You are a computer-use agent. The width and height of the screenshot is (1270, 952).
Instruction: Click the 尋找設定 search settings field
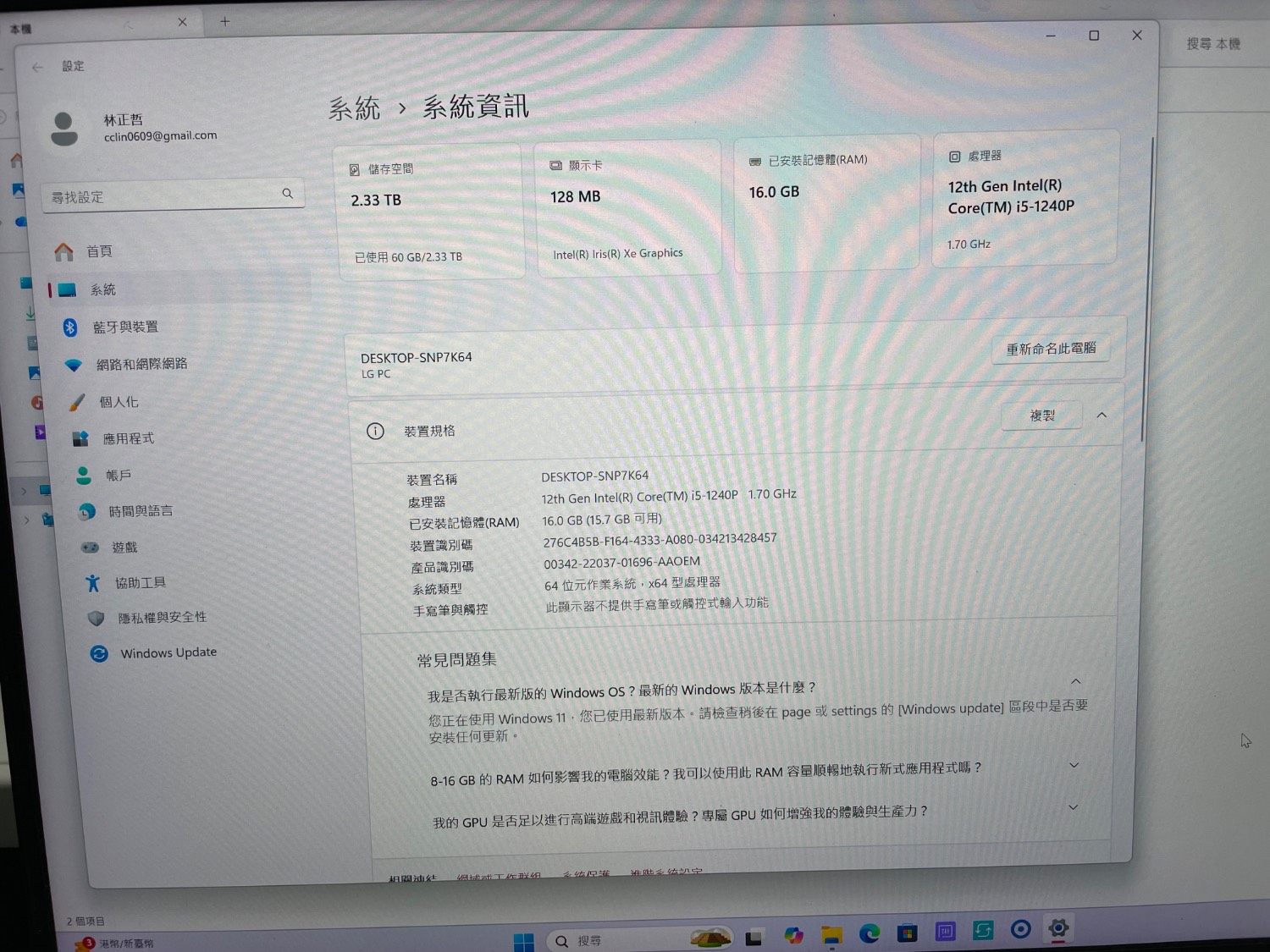[x=165, y=196]
